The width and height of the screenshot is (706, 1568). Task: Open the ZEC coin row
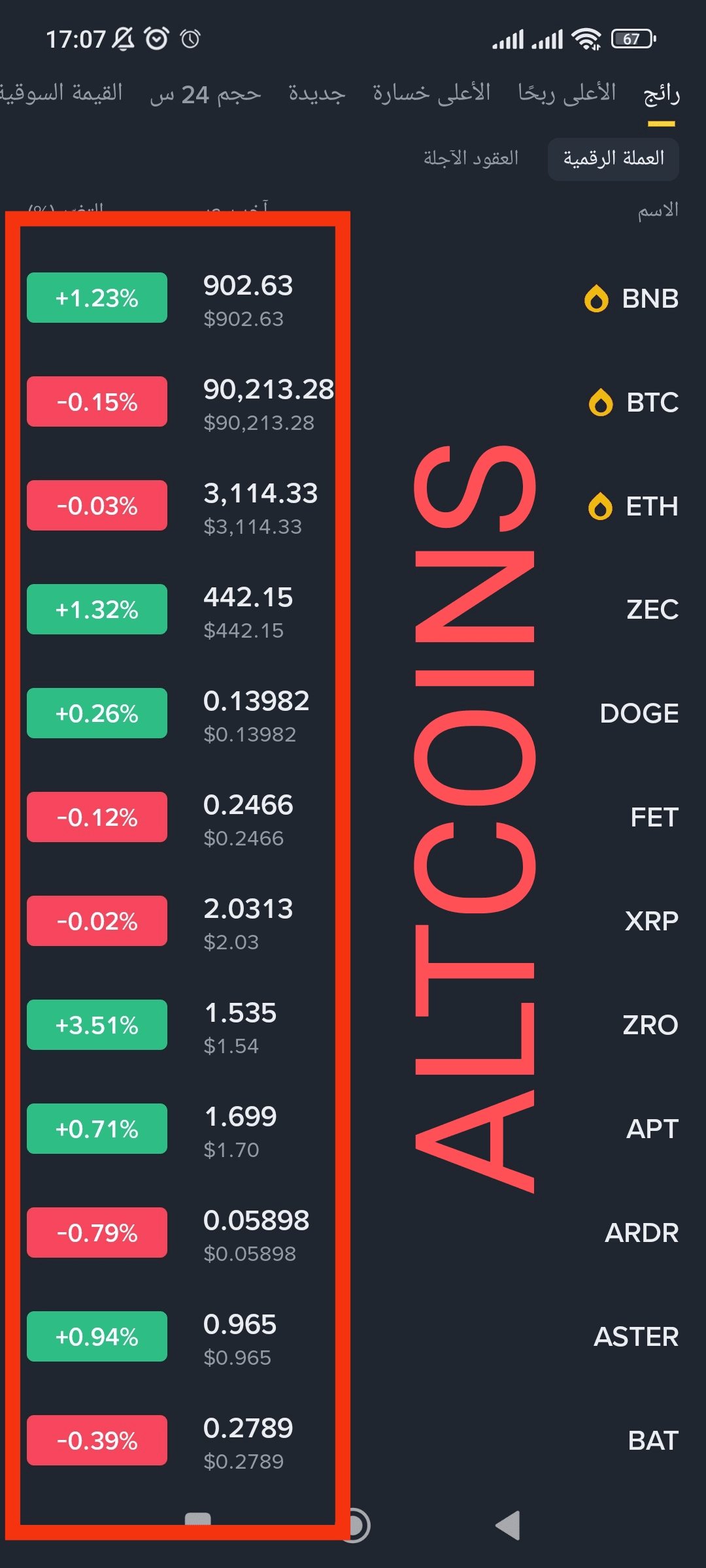652,610
